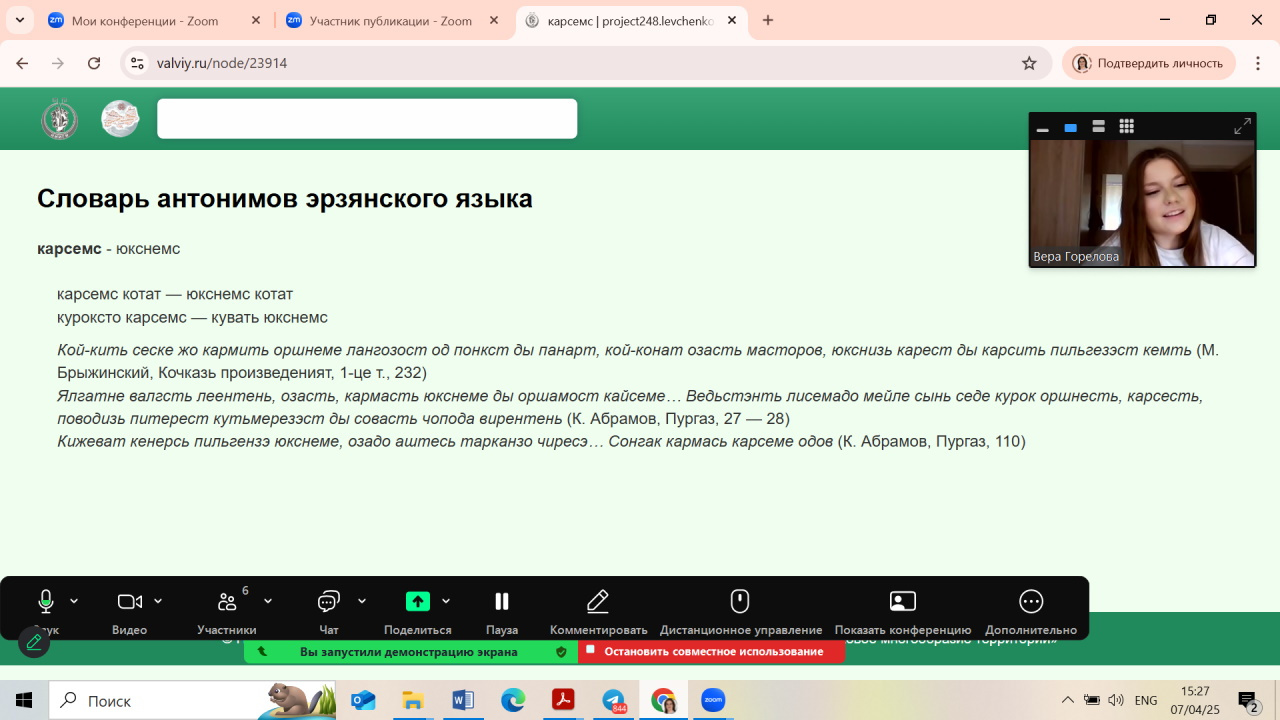The width and height of the screenshot is (1280, 720).
Task: Click Показать конференцию button
Action: point(902,601)
